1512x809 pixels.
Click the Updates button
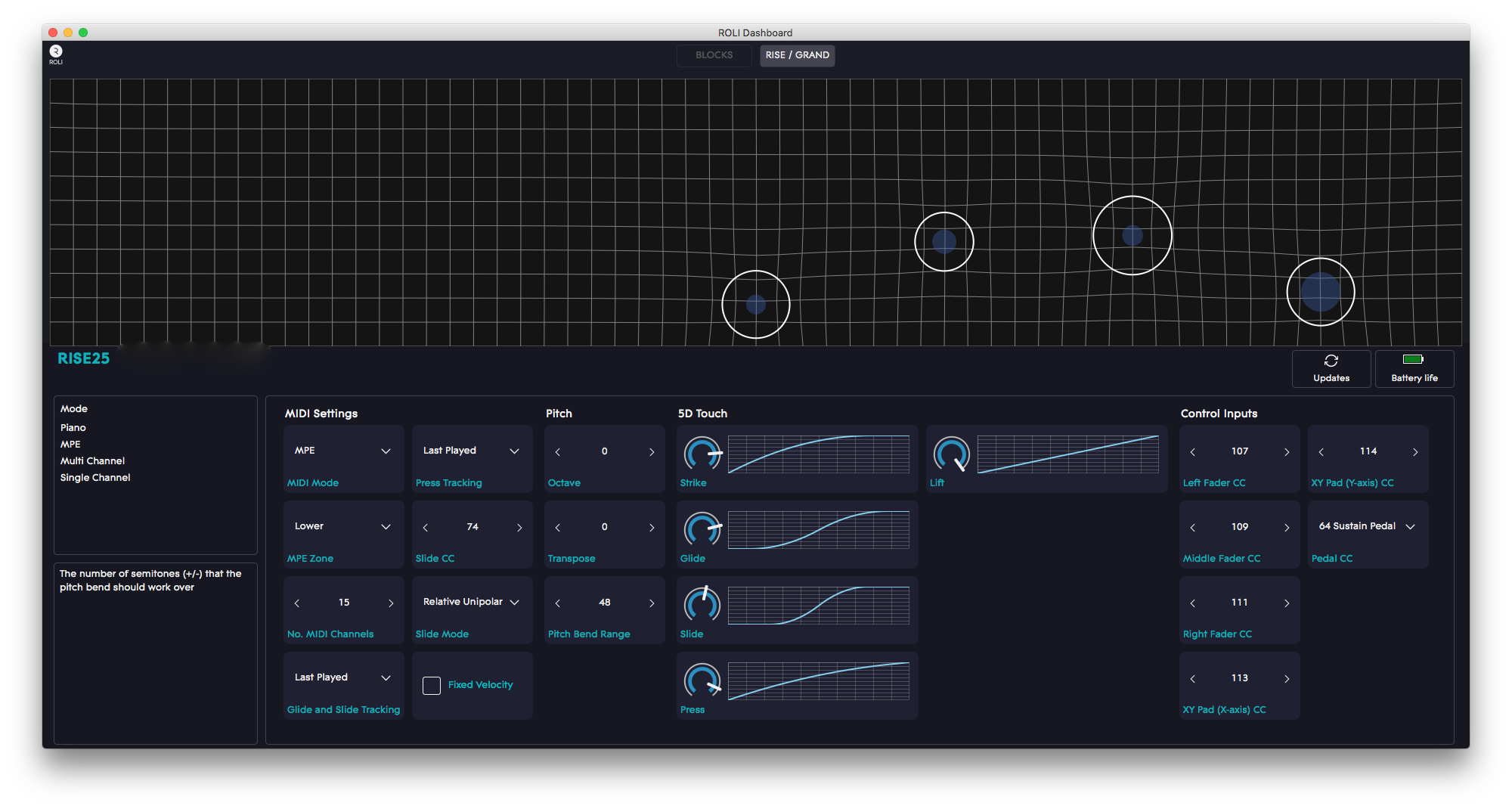pyautogui.click(x=1331, y=369)
